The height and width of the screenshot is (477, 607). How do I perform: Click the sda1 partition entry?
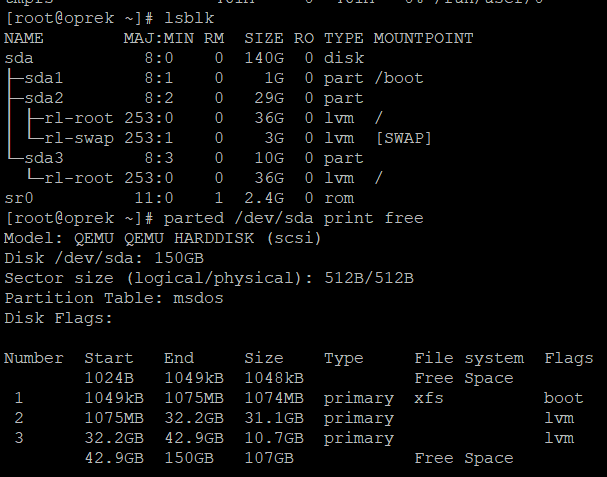click(x=43, y=78)
